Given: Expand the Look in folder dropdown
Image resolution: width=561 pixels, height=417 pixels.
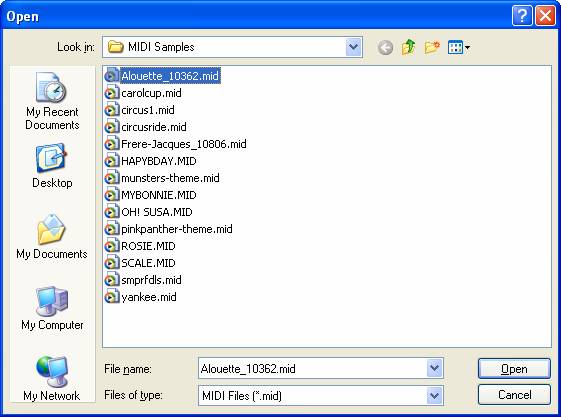Looking at the screenshot, I should tap(353, 47).
